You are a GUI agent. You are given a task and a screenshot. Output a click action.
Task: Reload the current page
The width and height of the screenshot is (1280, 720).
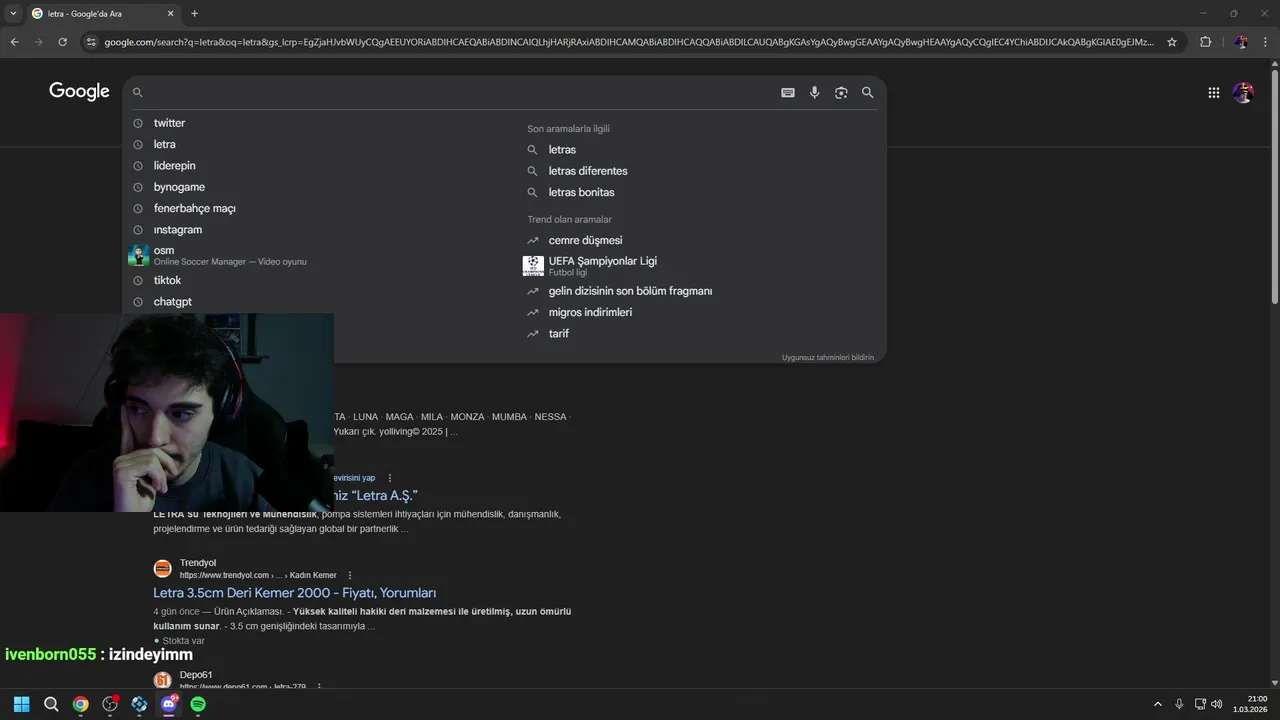pos(62,42)
